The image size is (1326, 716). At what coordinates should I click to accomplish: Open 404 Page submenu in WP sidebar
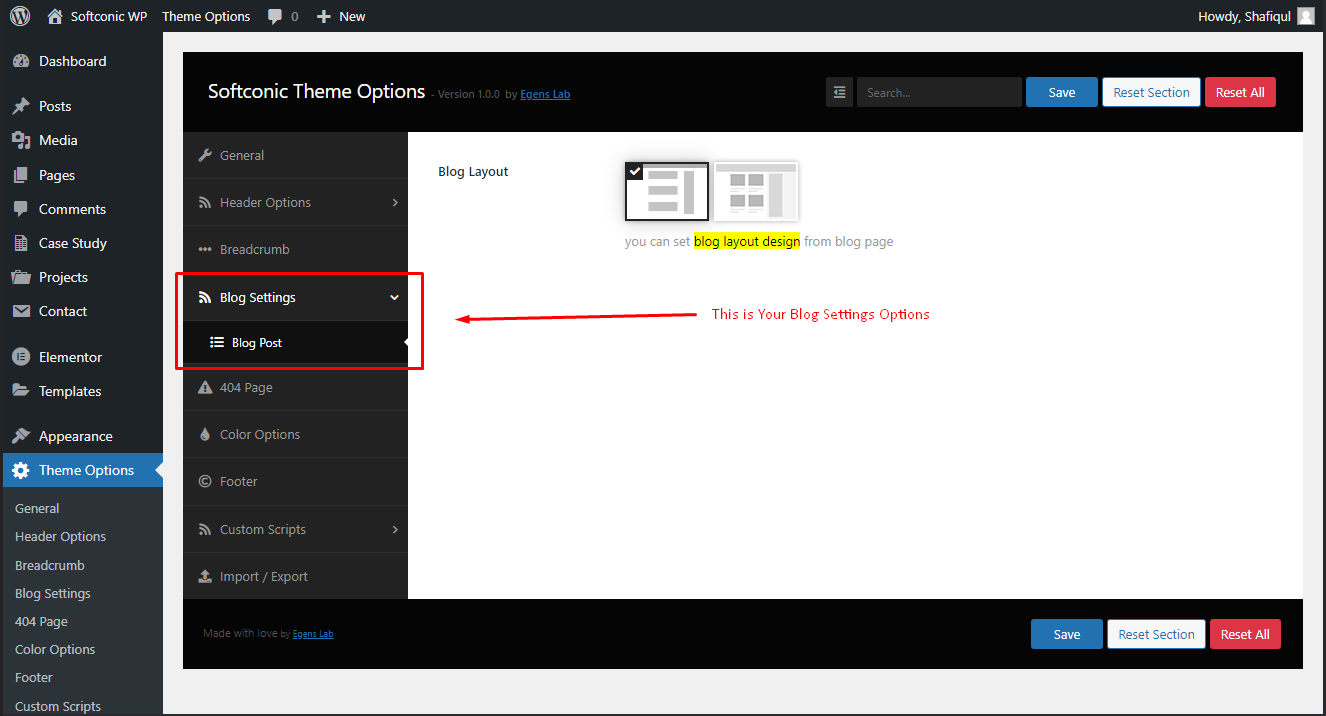(41, 621)
